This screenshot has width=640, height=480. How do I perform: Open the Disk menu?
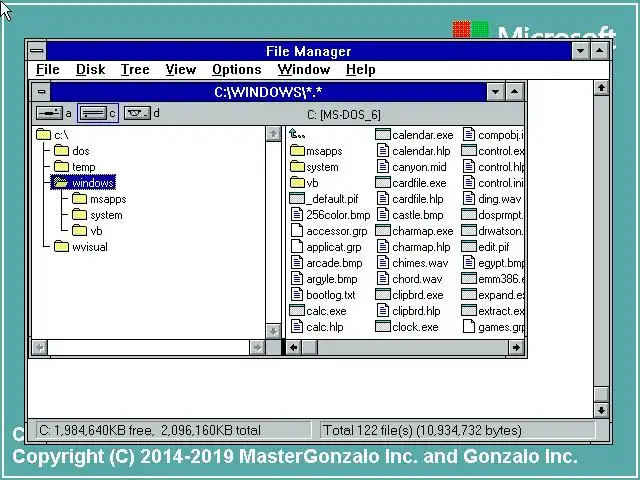pos(91,69)
